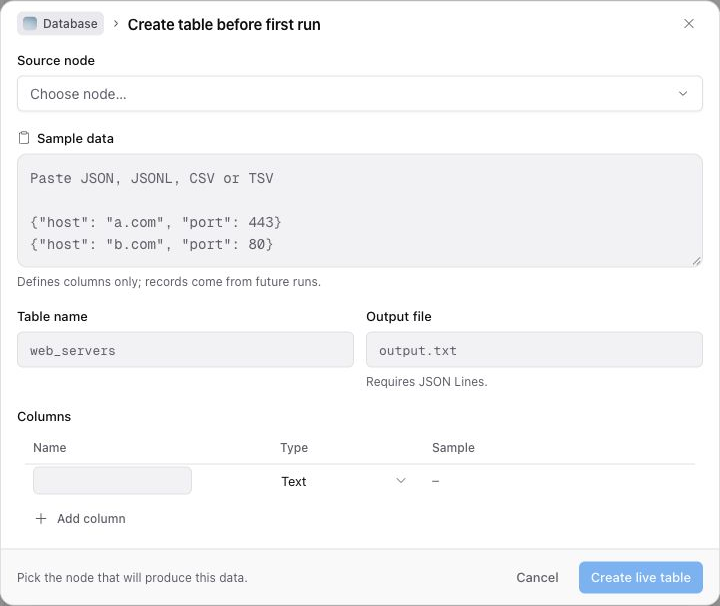Click the dash in the Sample column
720x606 pixels.
435,481
